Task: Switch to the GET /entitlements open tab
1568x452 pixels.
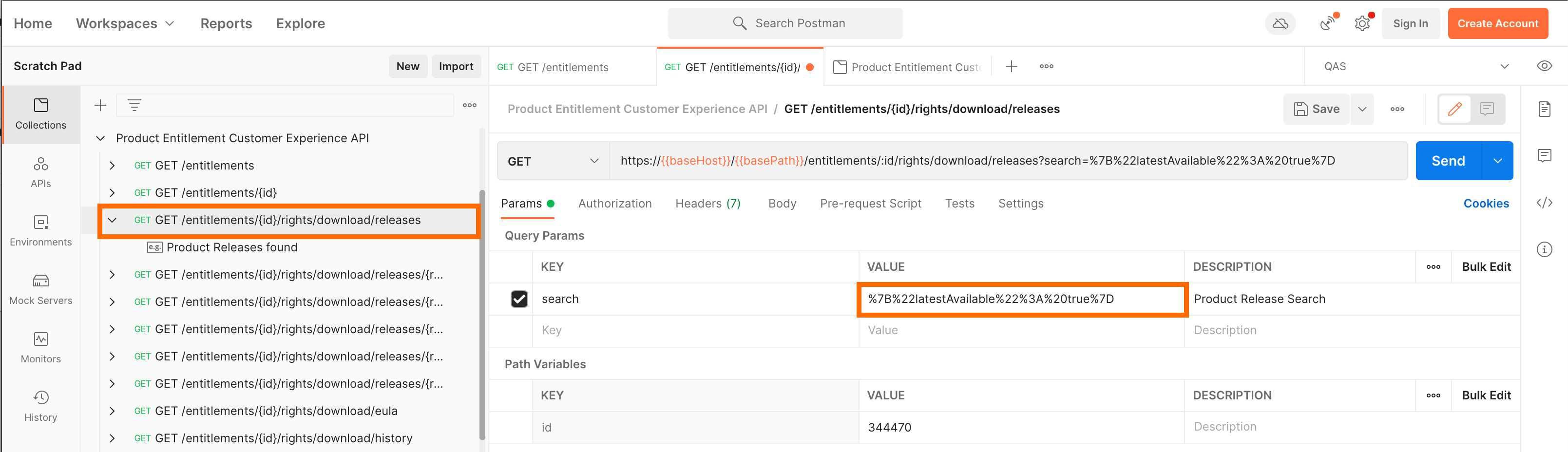Action: tap(572, 67)
